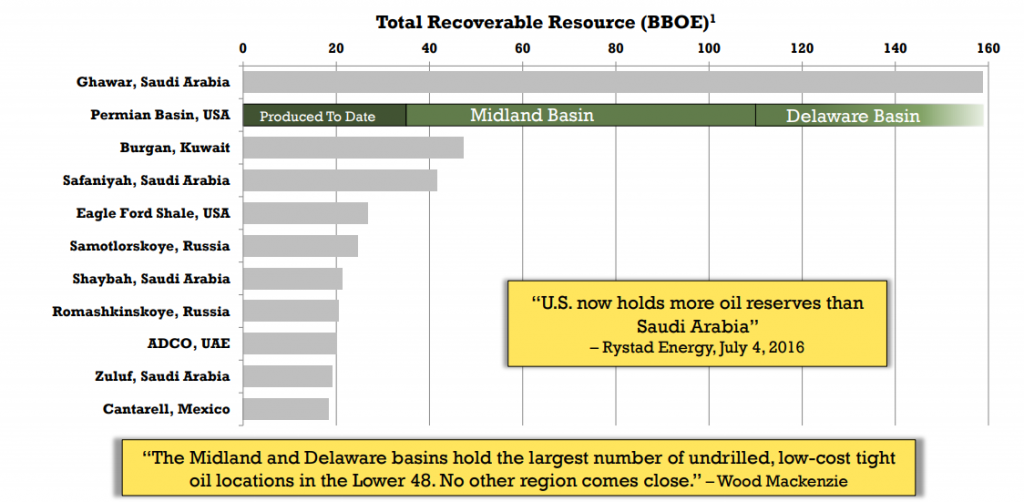Click the 100 axis tick label

point(709,47)
